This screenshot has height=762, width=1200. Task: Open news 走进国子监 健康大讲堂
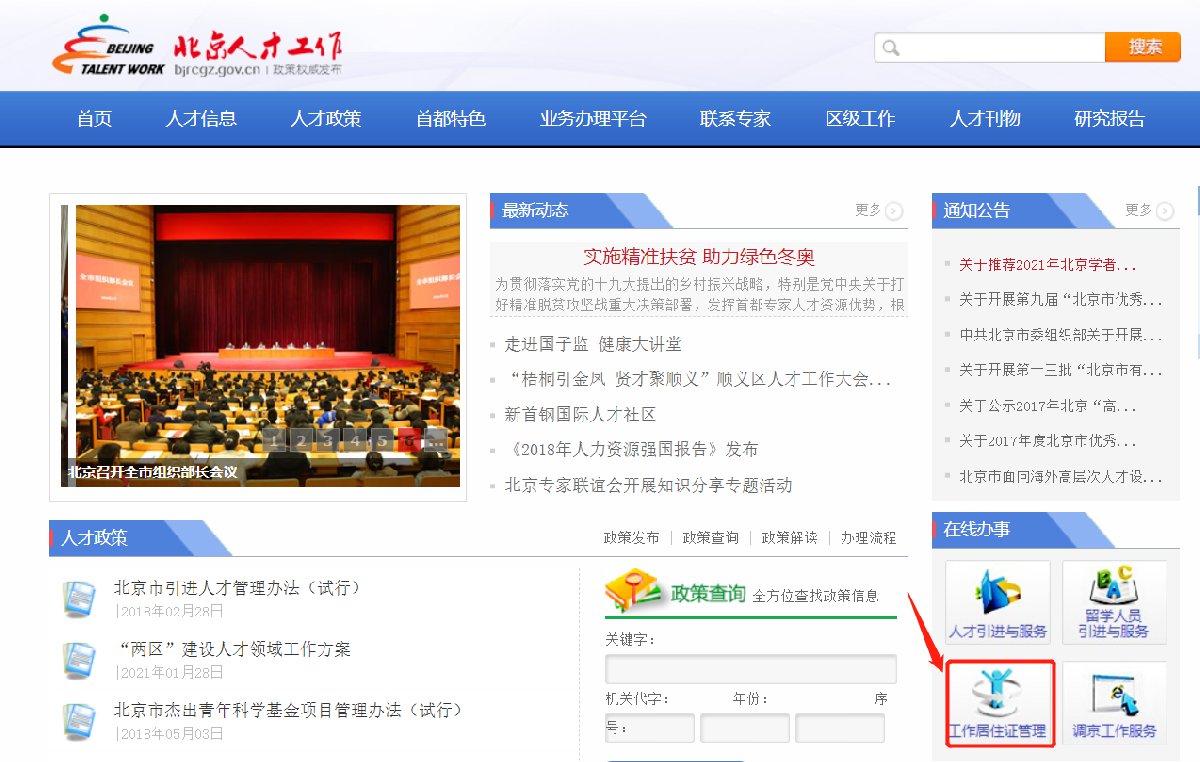(x=593, y=344)
